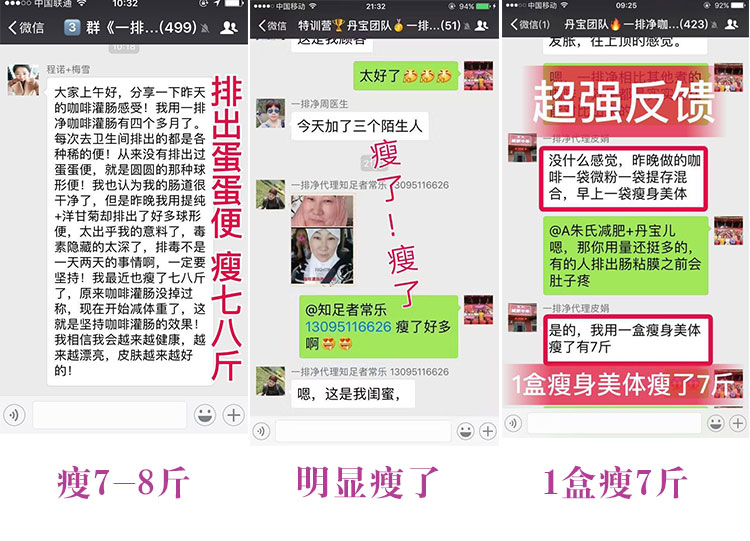Screen dimensions: 750x541
Task: Open emoji picker in middle chat
Action: click(x=465, y=431)
